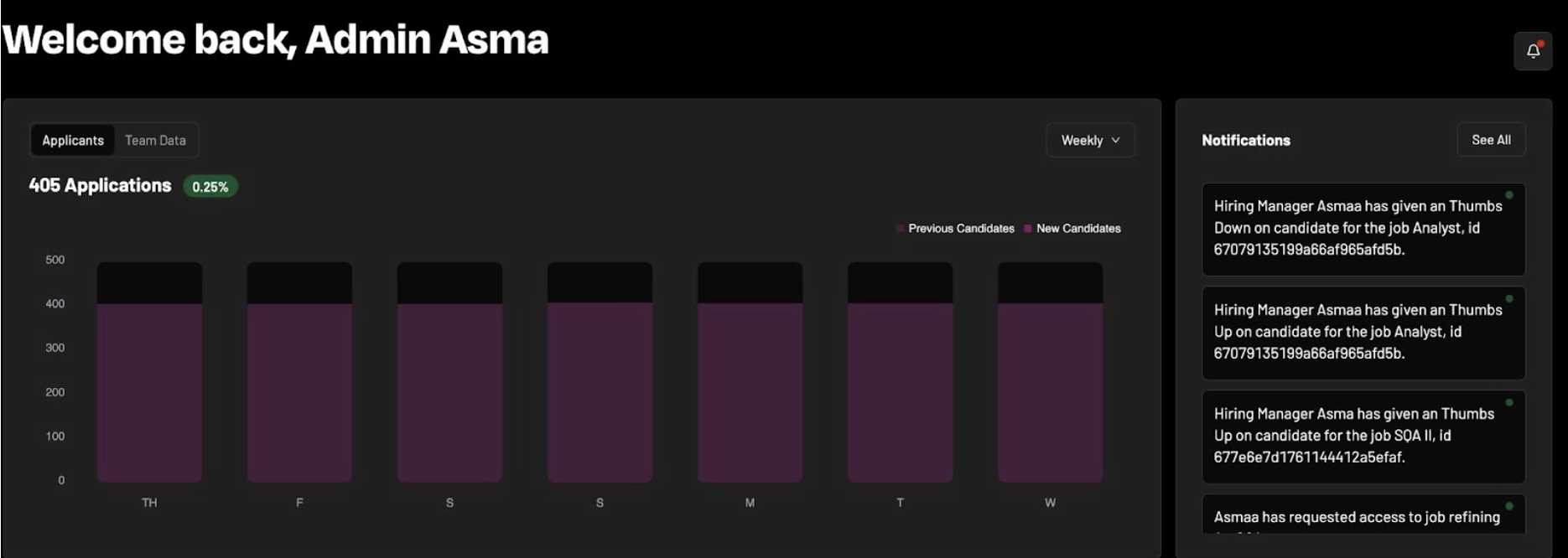Select the Friday (F) bar in chart

click(299, 372)
